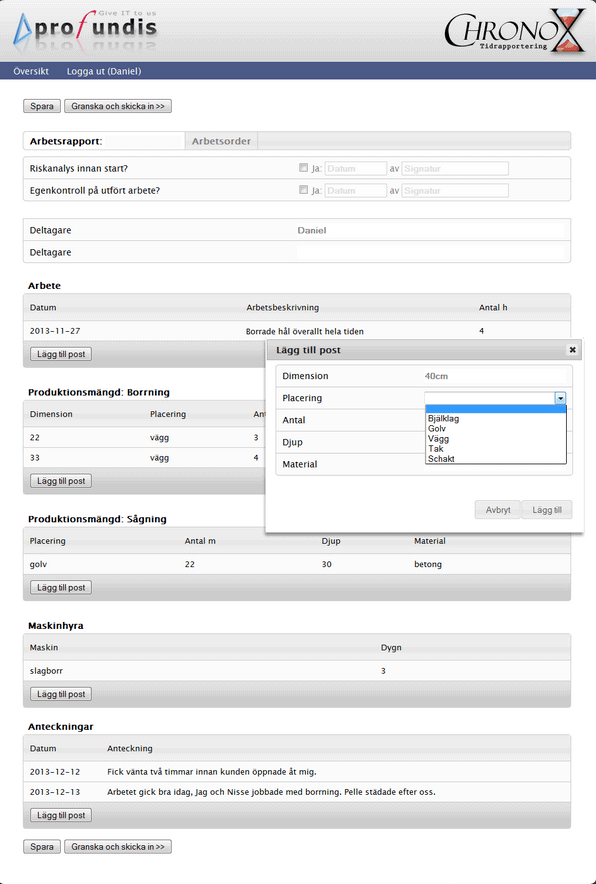Click the ChronoX Tidrapportering logo
596x884 pixels.
tap(514, 30)
